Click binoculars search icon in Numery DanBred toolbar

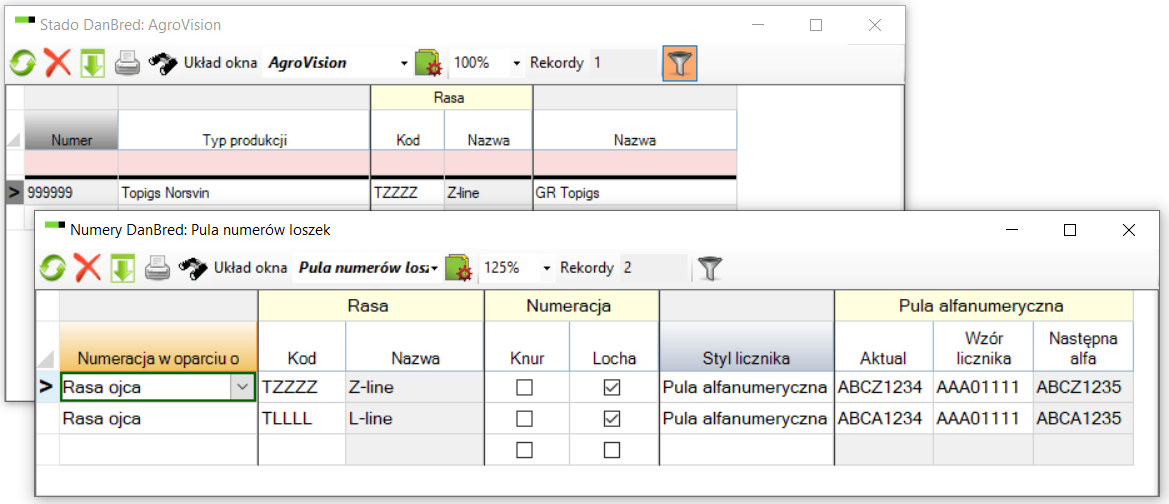click(192, 268)
